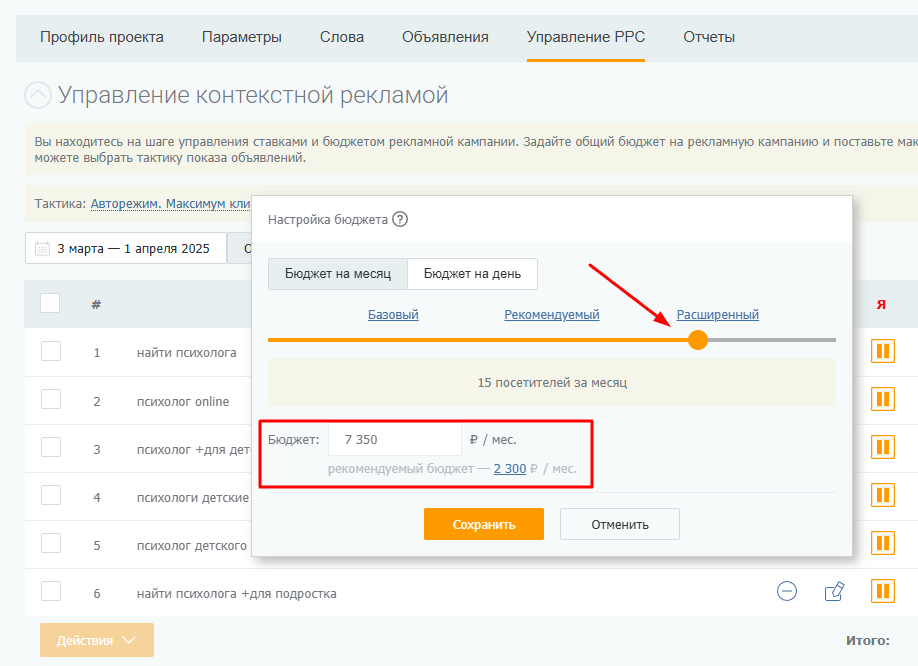Switch to the "Отчеты" tab
This screenshot has height=666, width=918.
(709, 37)
